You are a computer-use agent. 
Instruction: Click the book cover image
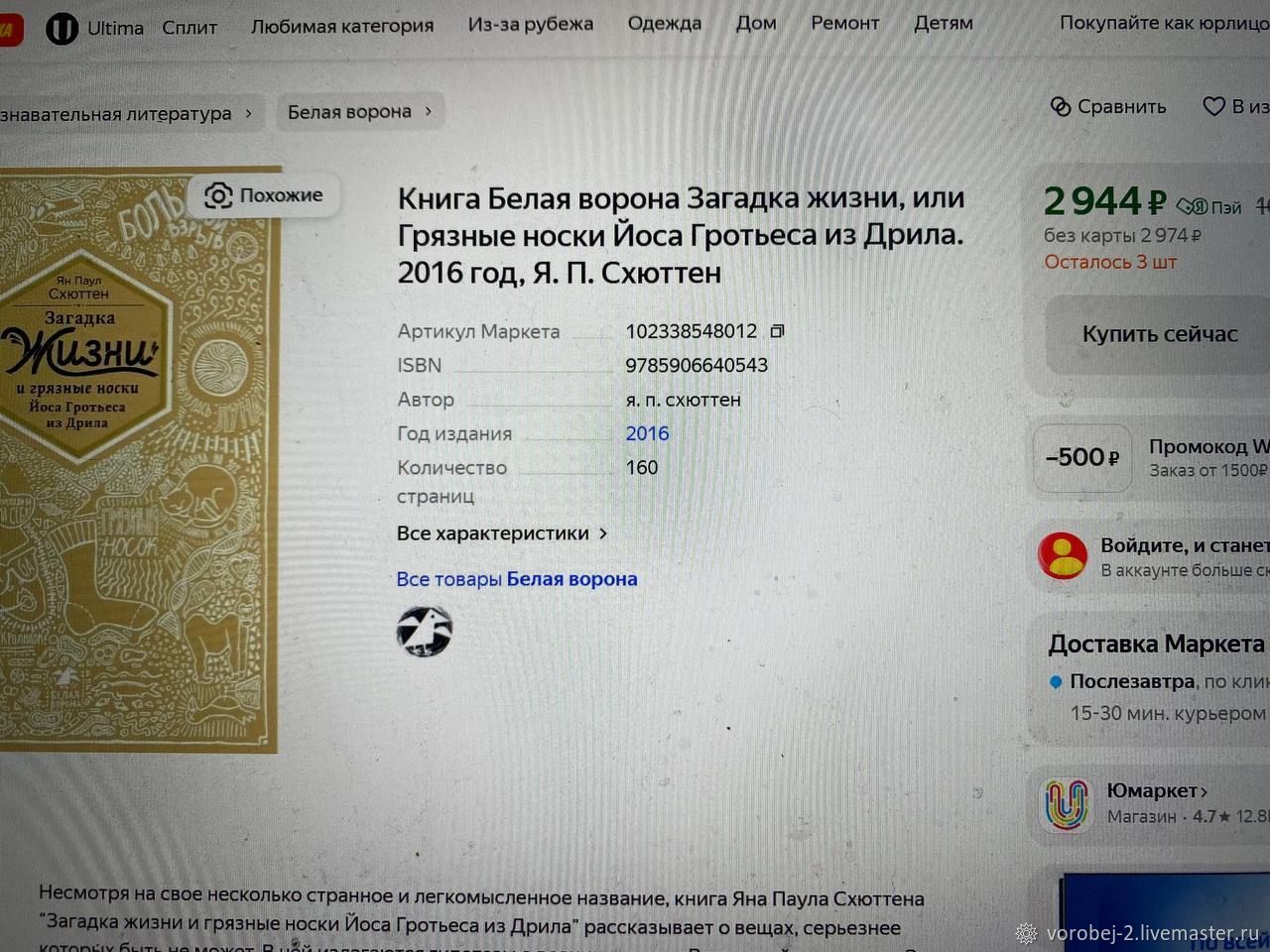140,459
